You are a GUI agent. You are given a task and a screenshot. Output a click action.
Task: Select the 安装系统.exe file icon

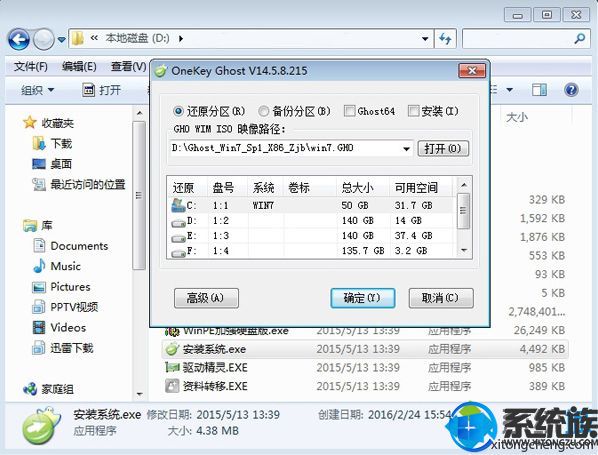[x=172, y=349]
